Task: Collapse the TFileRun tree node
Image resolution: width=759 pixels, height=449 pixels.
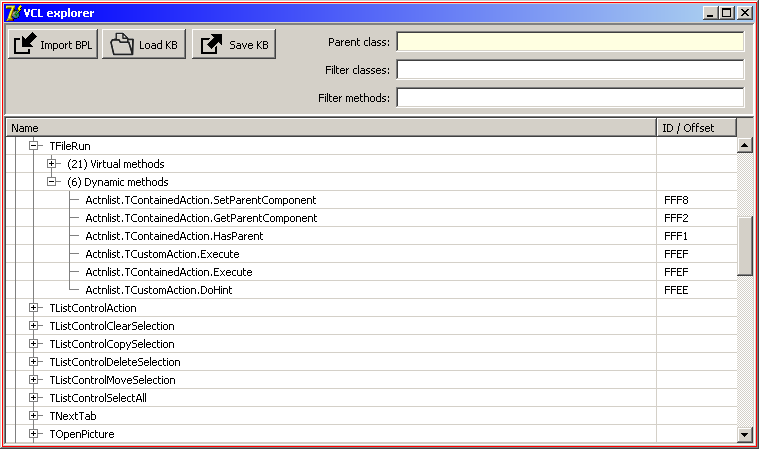Action: click(x=33, y=145)
